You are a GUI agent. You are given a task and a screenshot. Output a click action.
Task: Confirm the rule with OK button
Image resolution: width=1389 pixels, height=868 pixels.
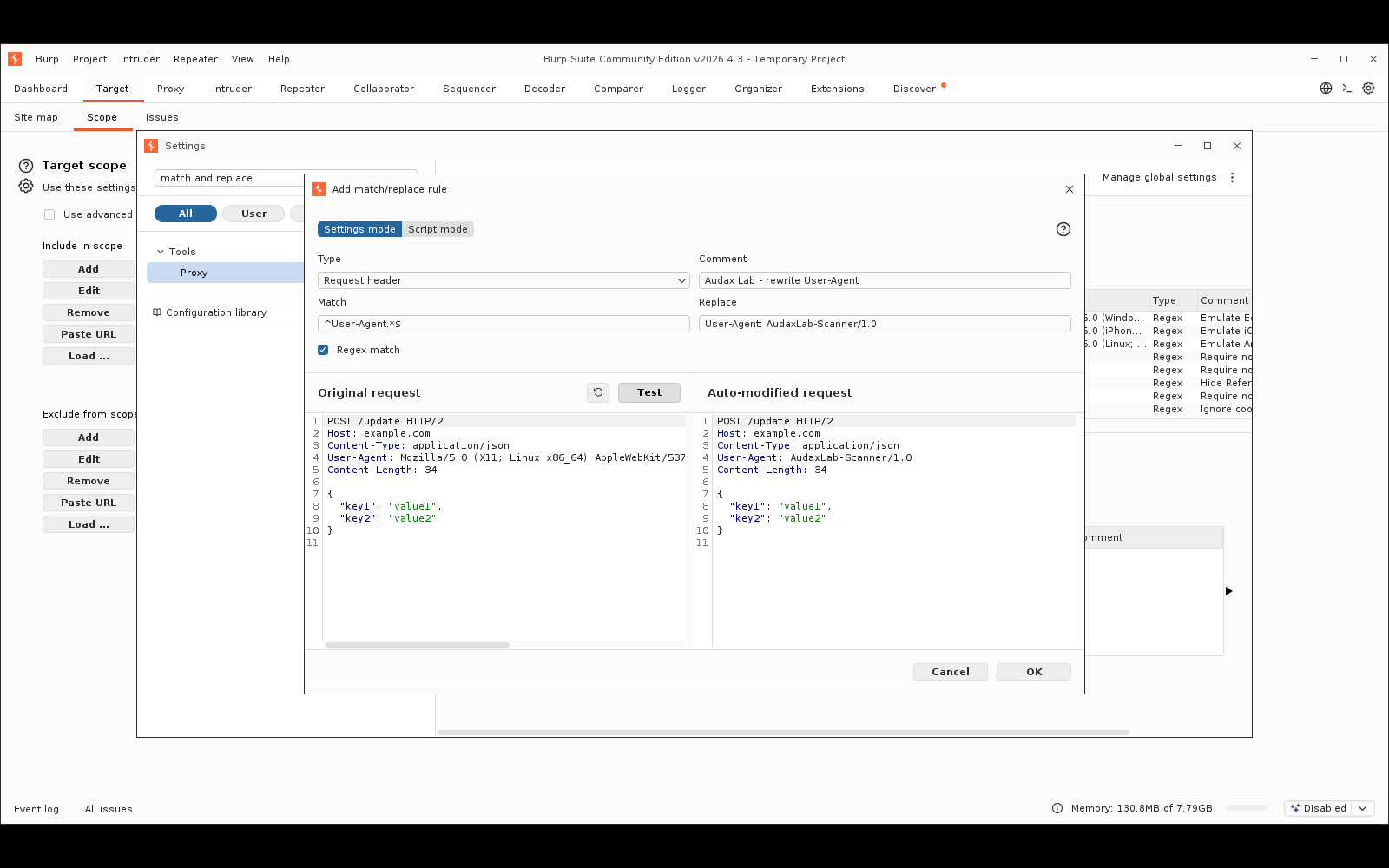coord(1034,672)
